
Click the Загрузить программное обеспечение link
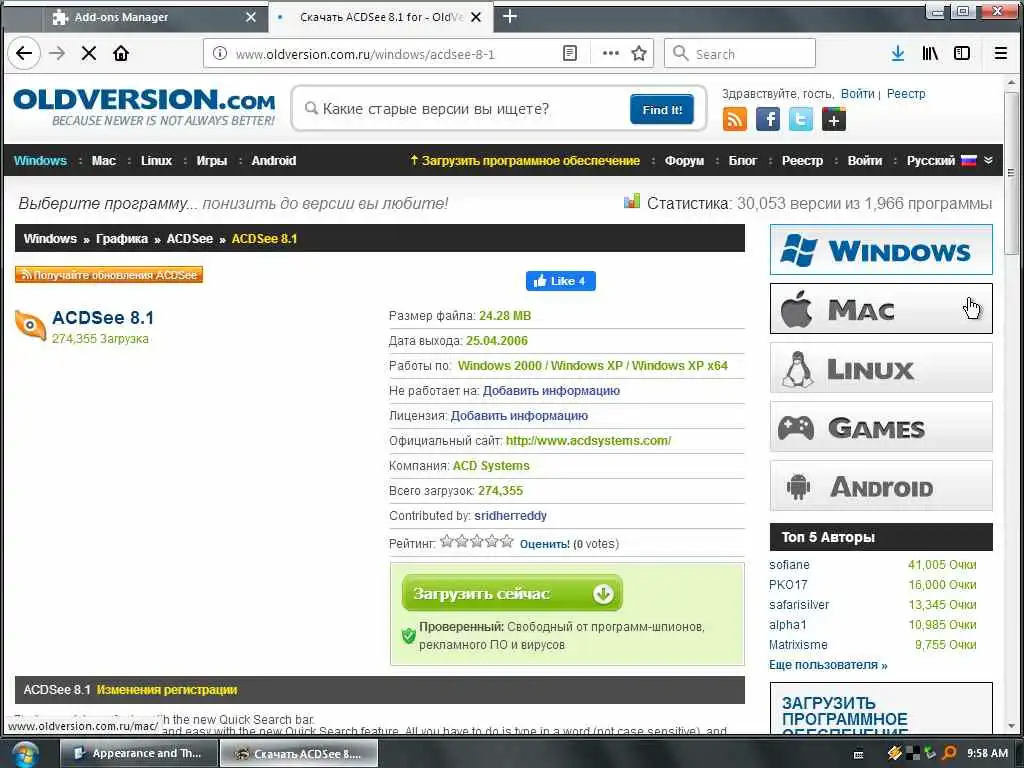(524, 161)
